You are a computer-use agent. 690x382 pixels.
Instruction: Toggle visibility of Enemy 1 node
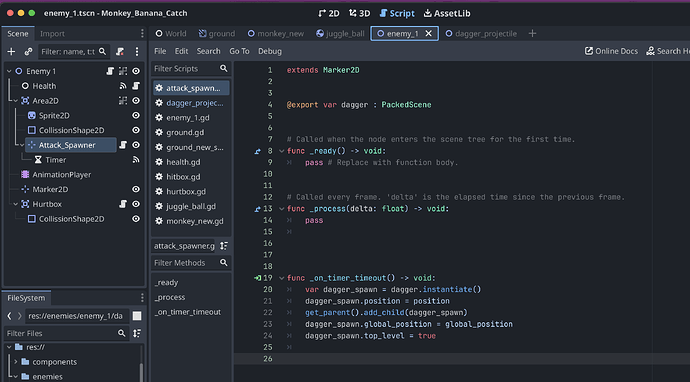(136, 71)
